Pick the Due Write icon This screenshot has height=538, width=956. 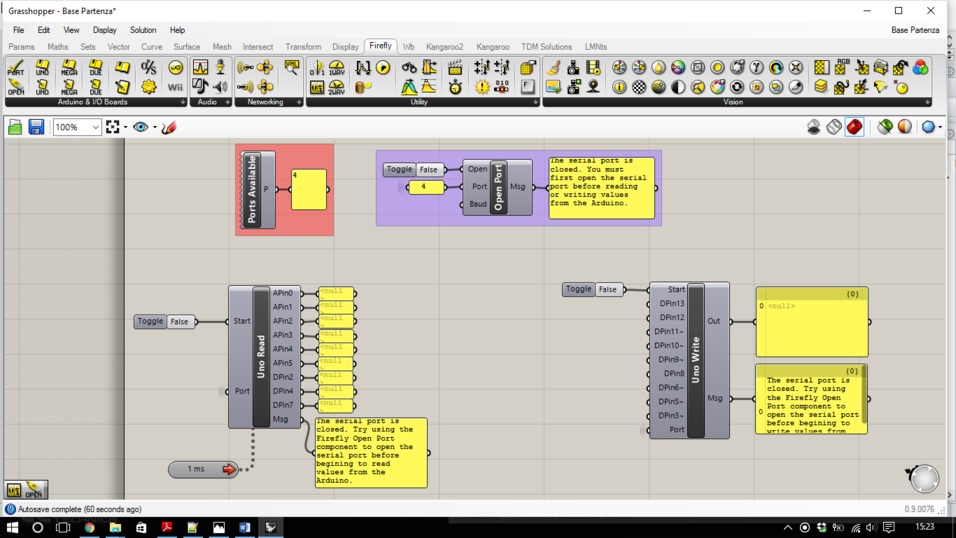click(96, 87)
